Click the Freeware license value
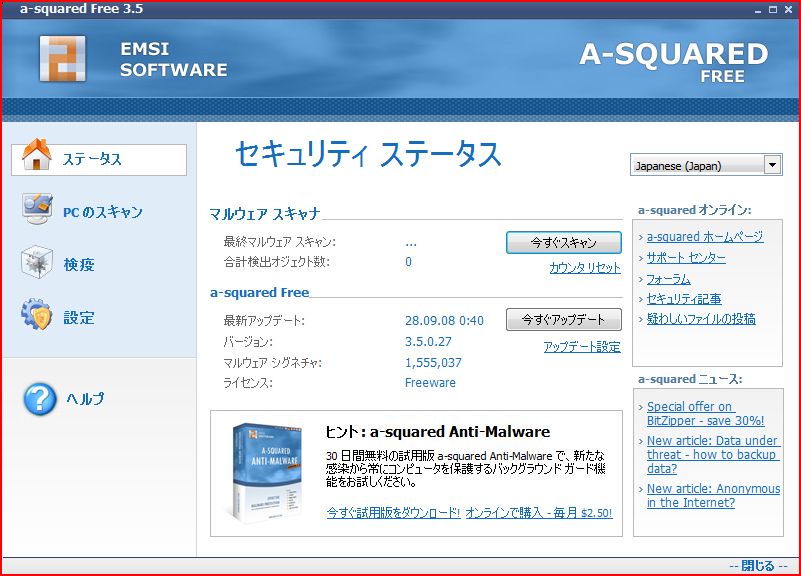 (x=430, y=383)
